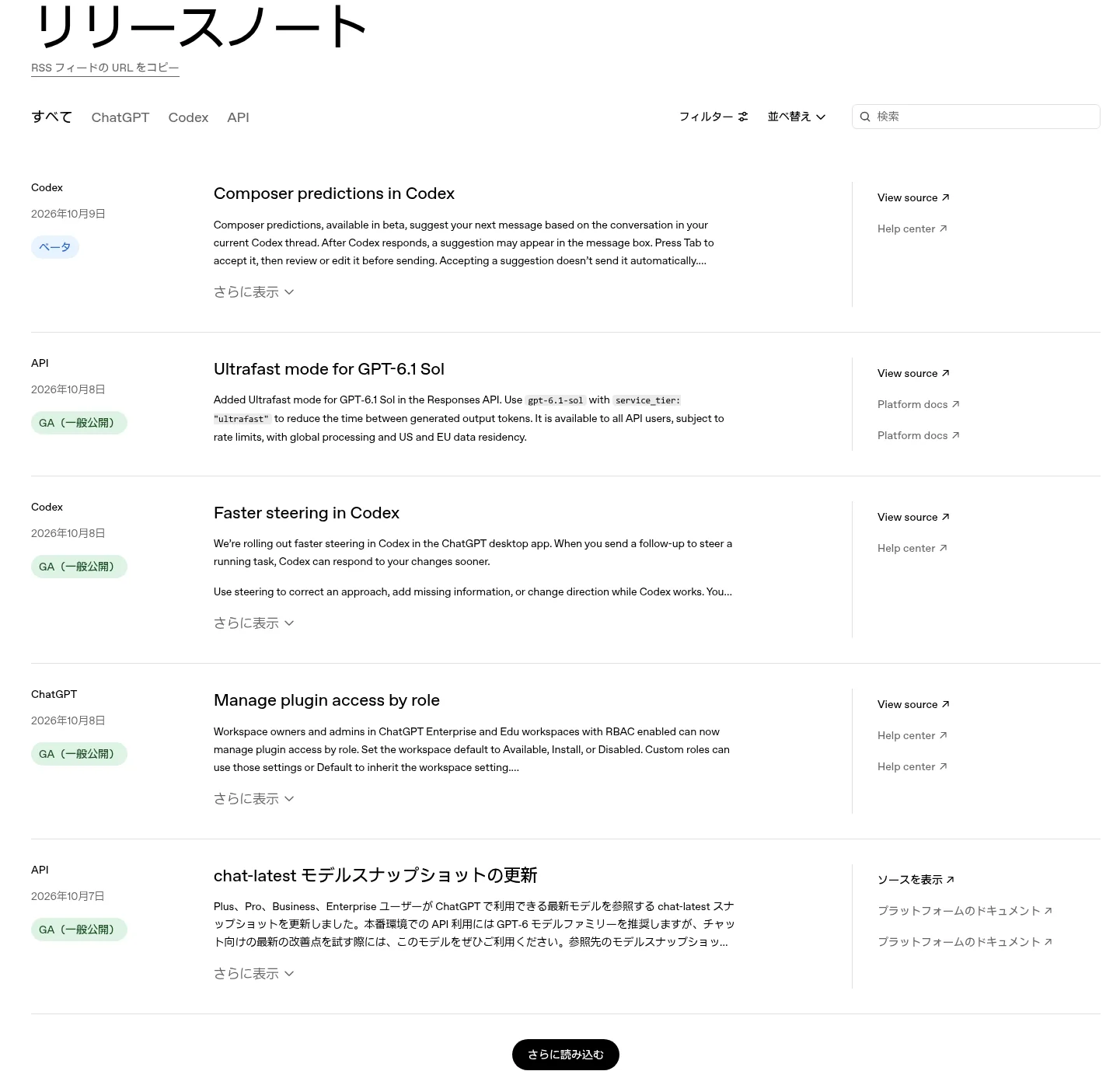Image resolution: width=1120 pixels, height=1071 pixels.
Task: Open Help center link for Composer predictions
Action: coord(912,229)
